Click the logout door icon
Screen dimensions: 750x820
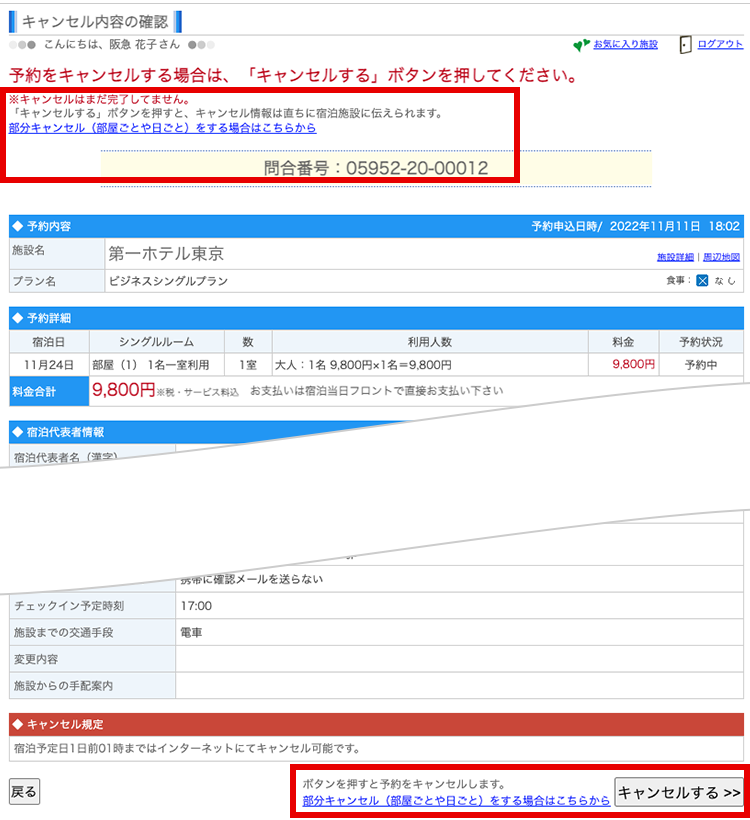(685, 45)
